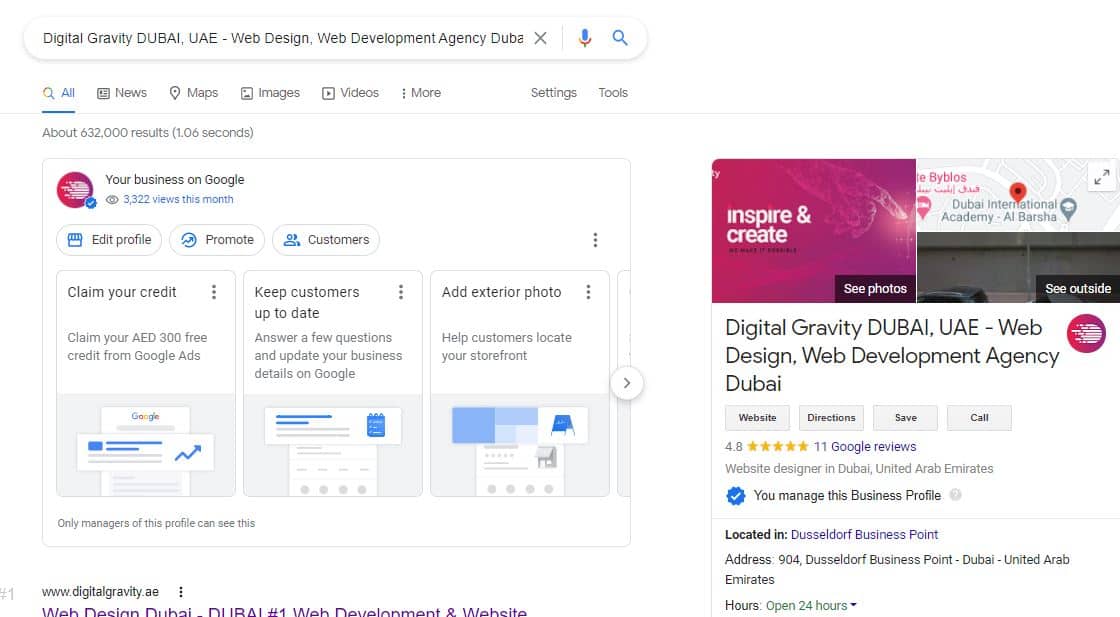Open www.digitalgravity.ae result options menu
Screen dimensions: 1120x617
tap(181, 591)
